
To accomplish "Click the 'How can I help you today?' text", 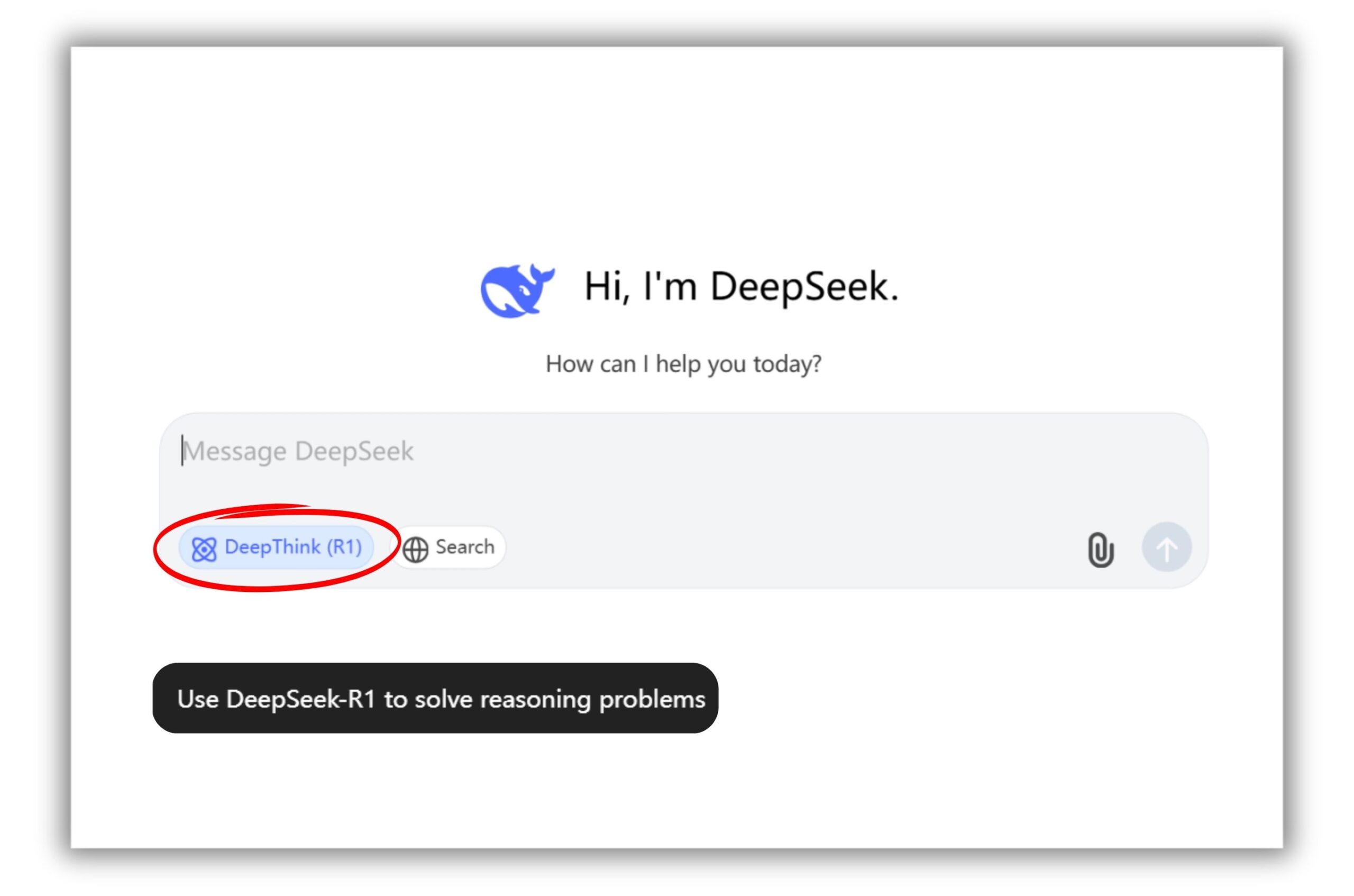I will click(683, 364).
